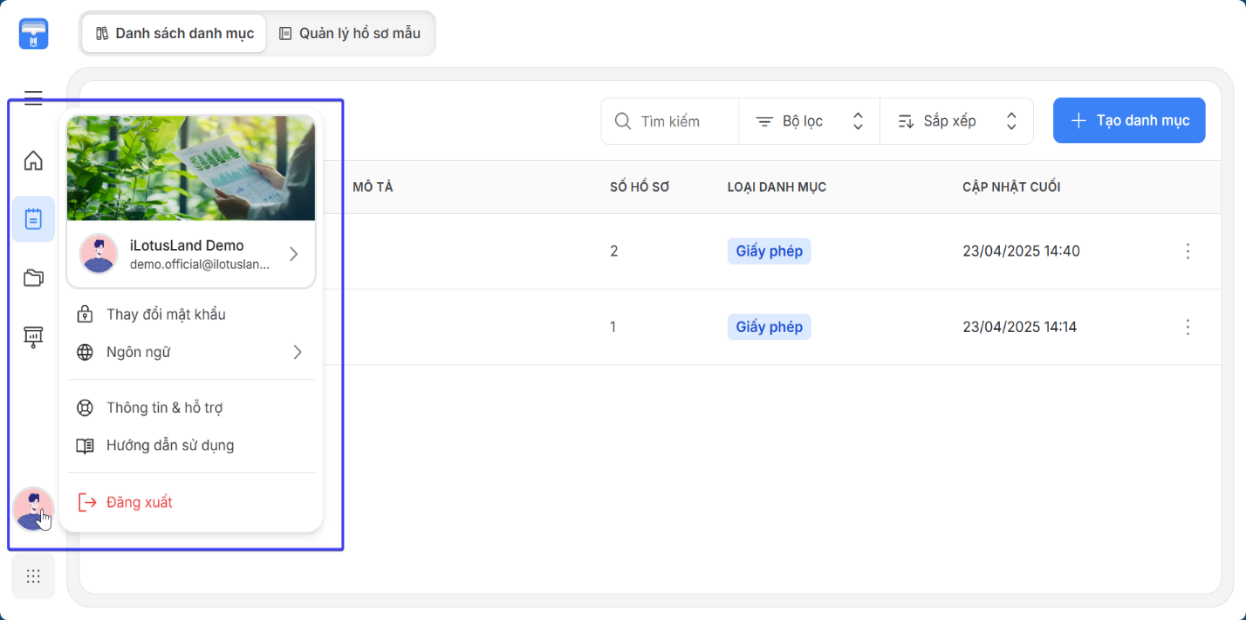Click the lifebuoy icon beside Thông tin & hỗ trợ
1246x620 pixels.
pos(85,408)
